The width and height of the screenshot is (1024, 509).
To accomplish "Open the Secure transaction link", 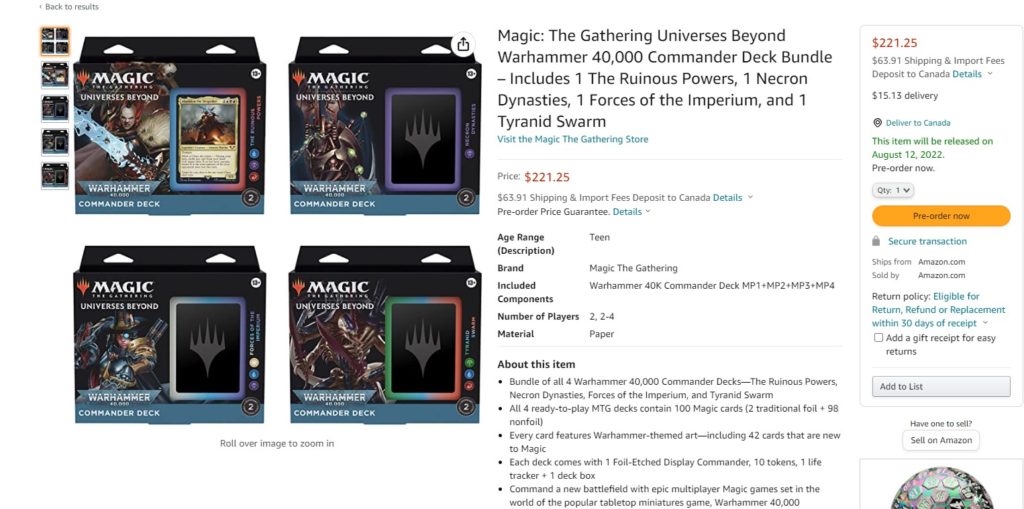I will 927,241.
